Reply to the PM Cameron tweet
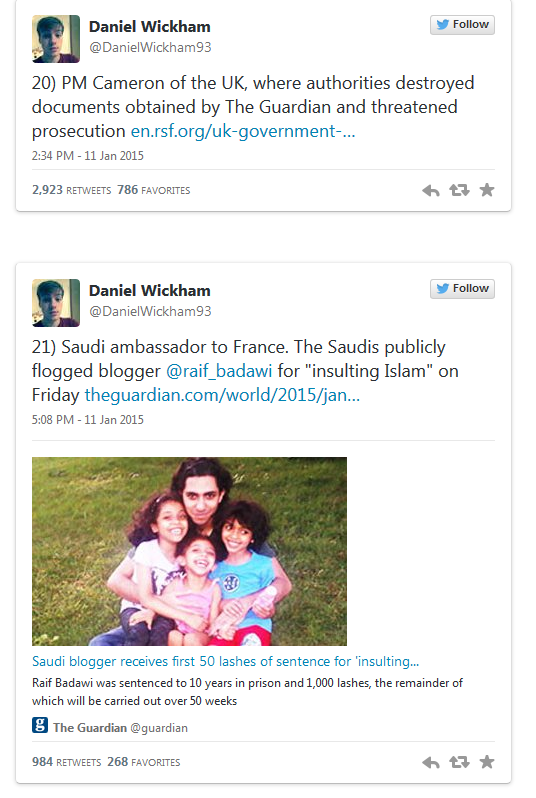Screen dimensions: 536x798 coord(431,191)
